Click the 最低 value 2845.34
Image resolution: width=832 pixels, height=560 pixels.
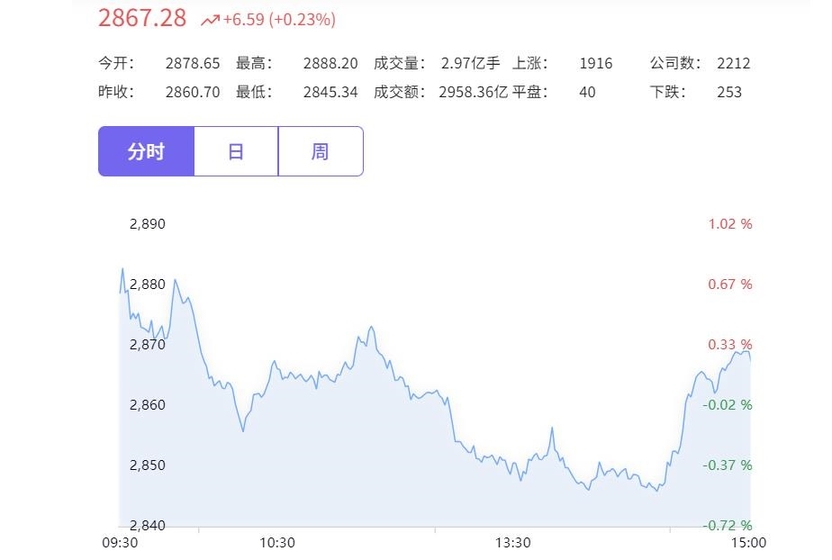click(331, 92)
